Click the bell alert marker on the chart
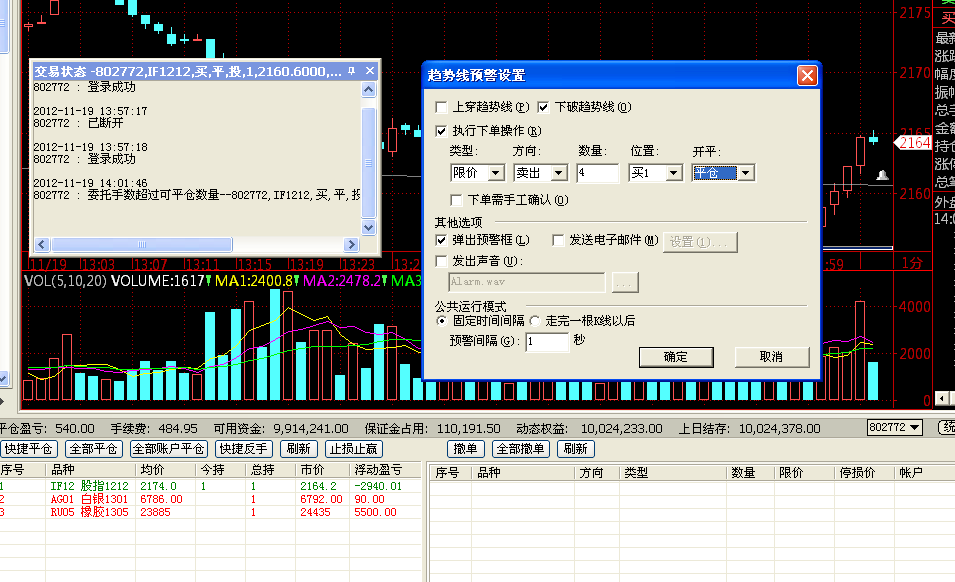This screenshot has width=955, height=582. (x=882, y=176)
